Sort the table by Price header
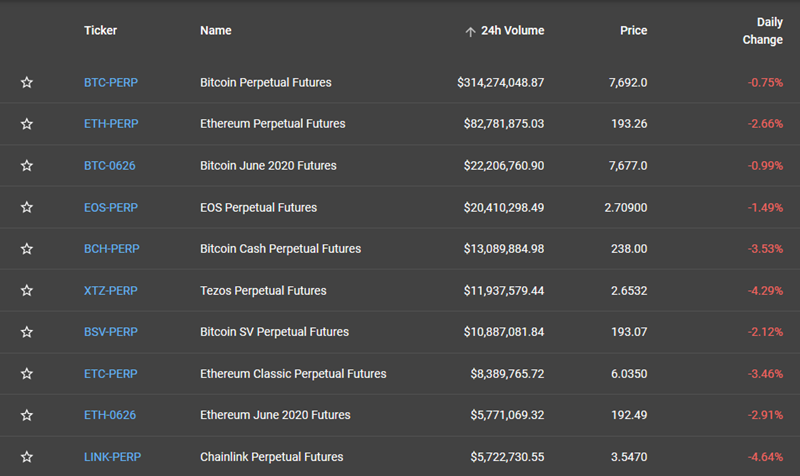Screen dimensions: 800x476 point(633,31)
